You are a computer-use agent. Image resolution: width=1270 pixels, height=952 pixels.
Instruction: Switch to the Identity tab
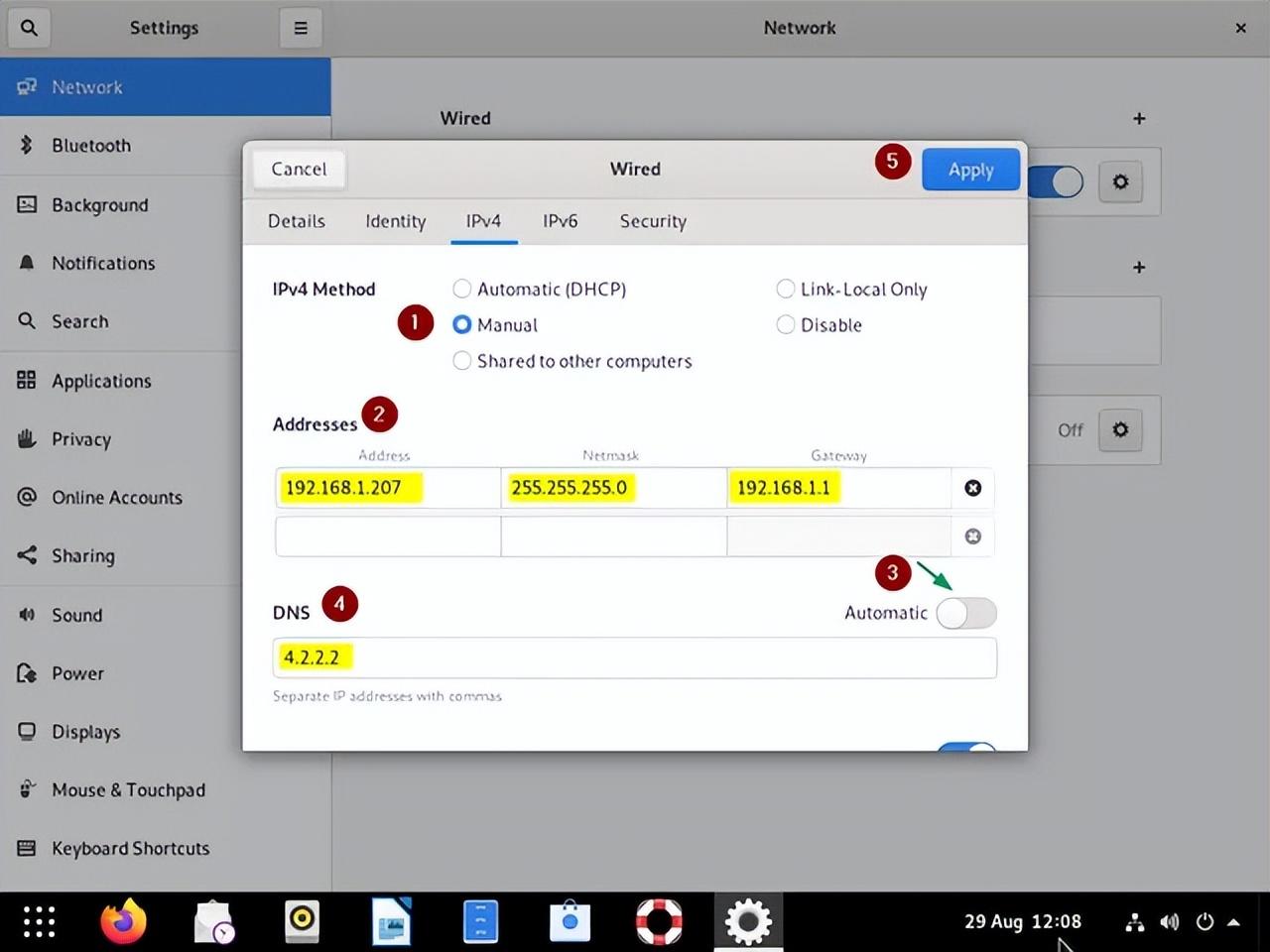tap(395, 220)
